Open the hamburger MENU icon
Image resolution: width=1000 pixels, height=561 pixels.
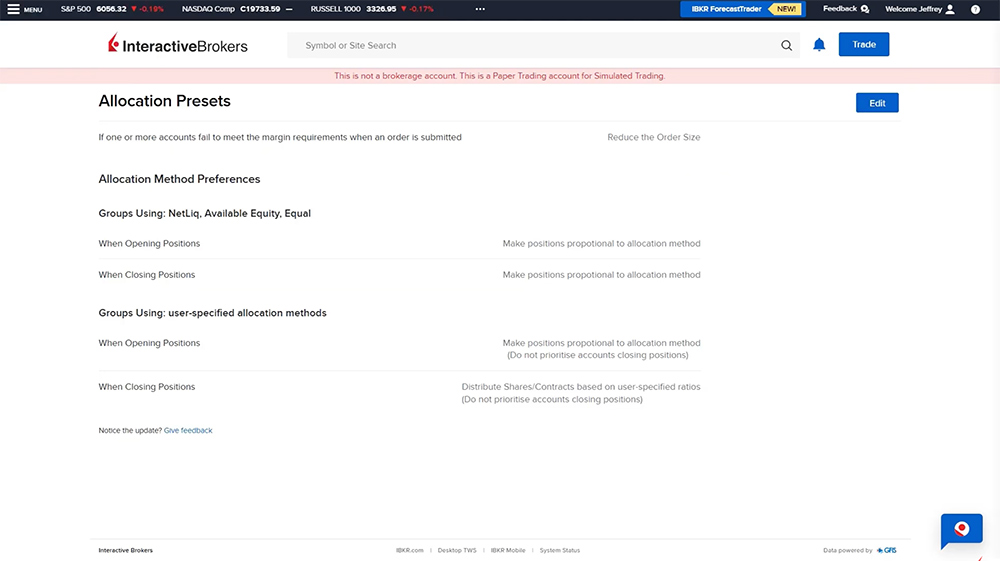coord(13,9)
